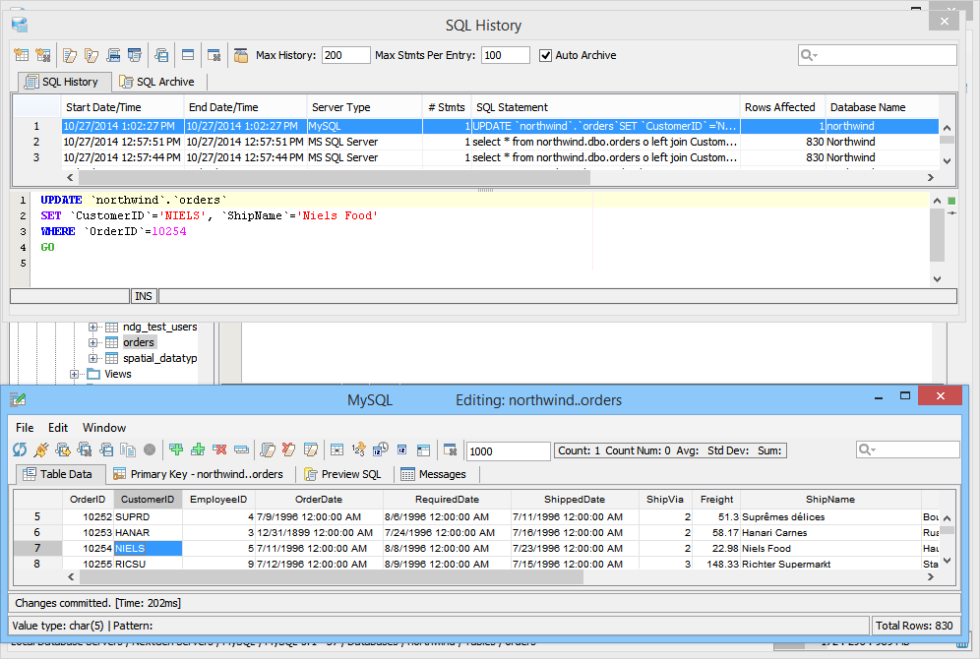Click the horizontal split view icon in SQL History toolbar
Image resolution: width=980 pixels, height=659 pixels.
coord(186,55)
